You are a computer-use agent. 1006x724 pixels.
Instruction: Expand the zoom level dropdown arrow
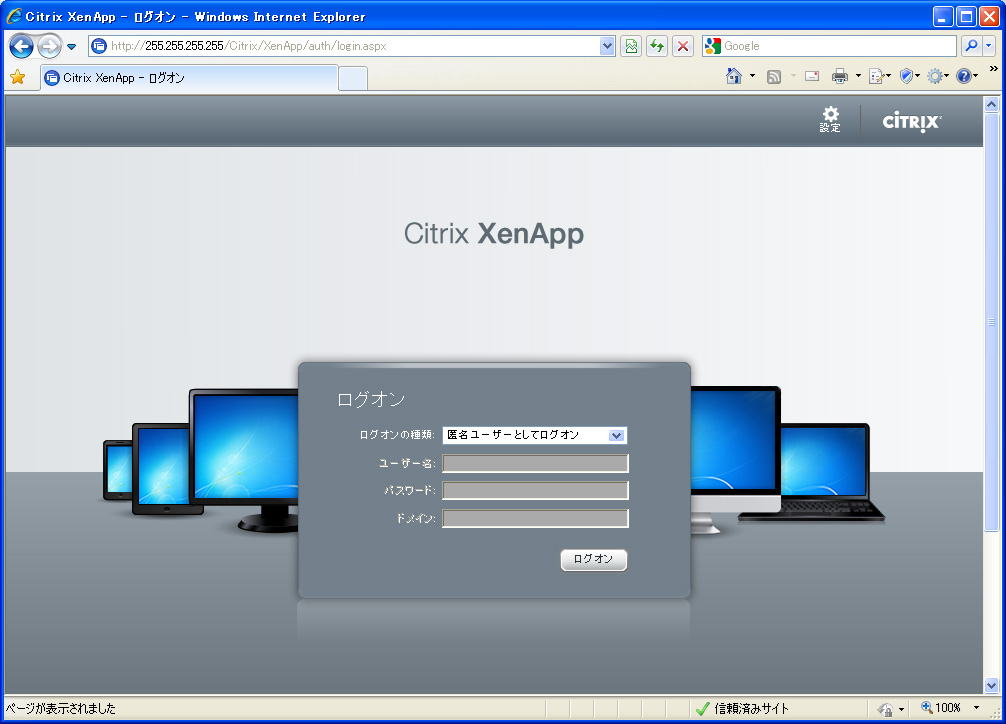point(976,708)
